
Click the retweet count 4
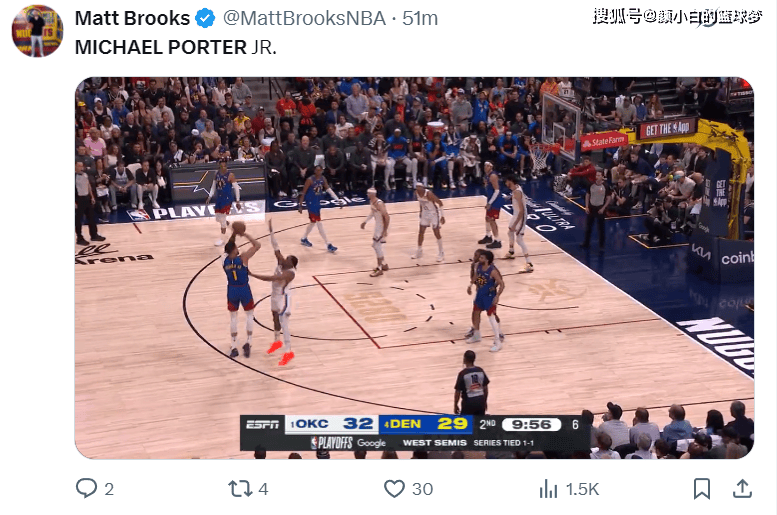coord(263,489)
